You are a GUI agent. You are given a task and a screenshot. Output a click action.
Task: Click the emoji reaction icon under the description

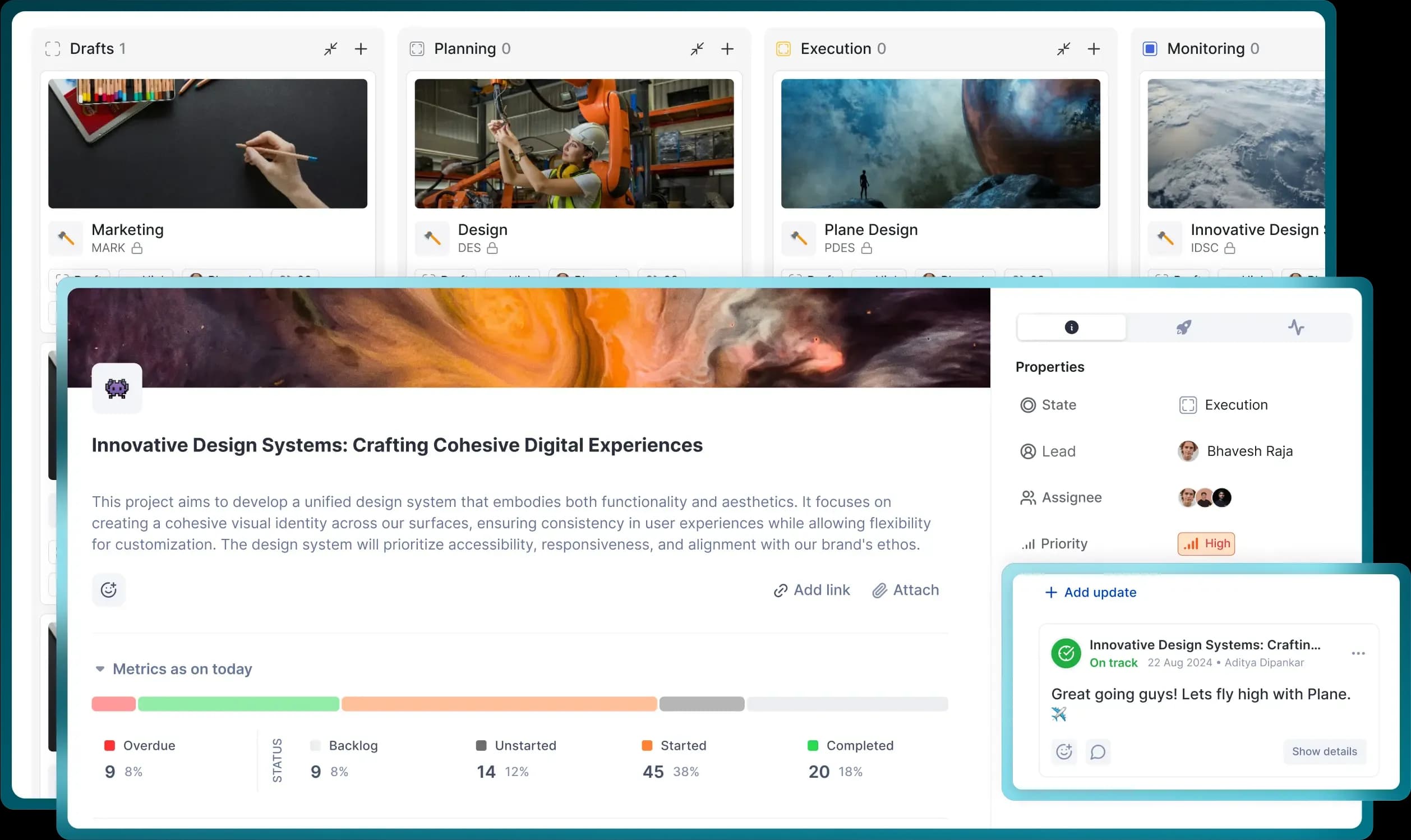click(109, 590)
